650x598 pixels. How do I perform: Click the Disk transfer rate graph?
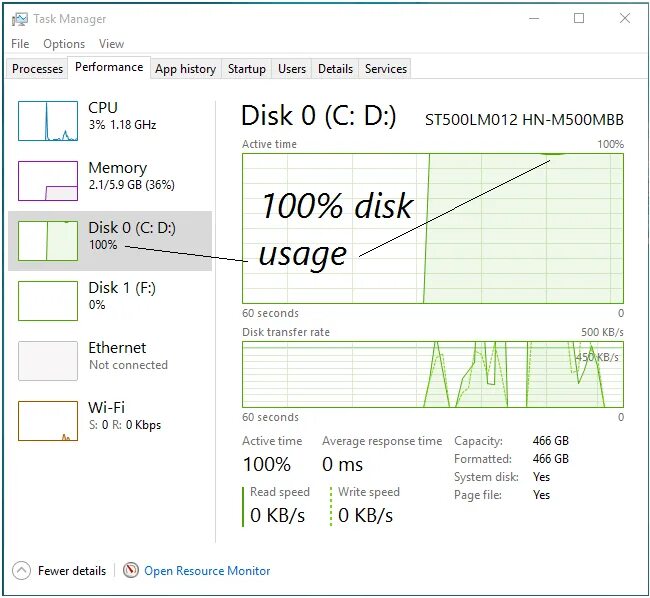click(432, 374)
